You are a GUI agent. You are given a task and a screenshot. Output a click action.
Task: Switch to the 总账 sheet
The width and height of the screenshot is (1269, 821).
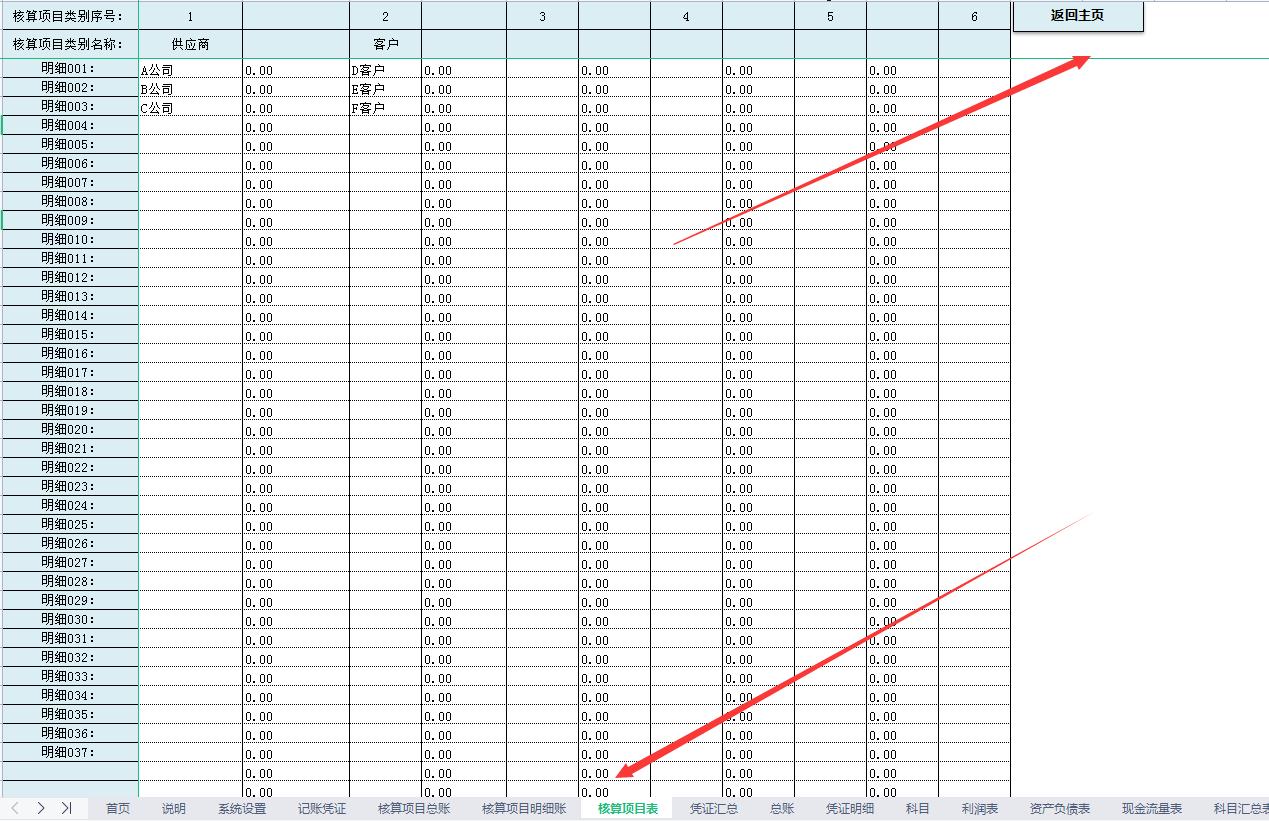click(x=780, y=808)
